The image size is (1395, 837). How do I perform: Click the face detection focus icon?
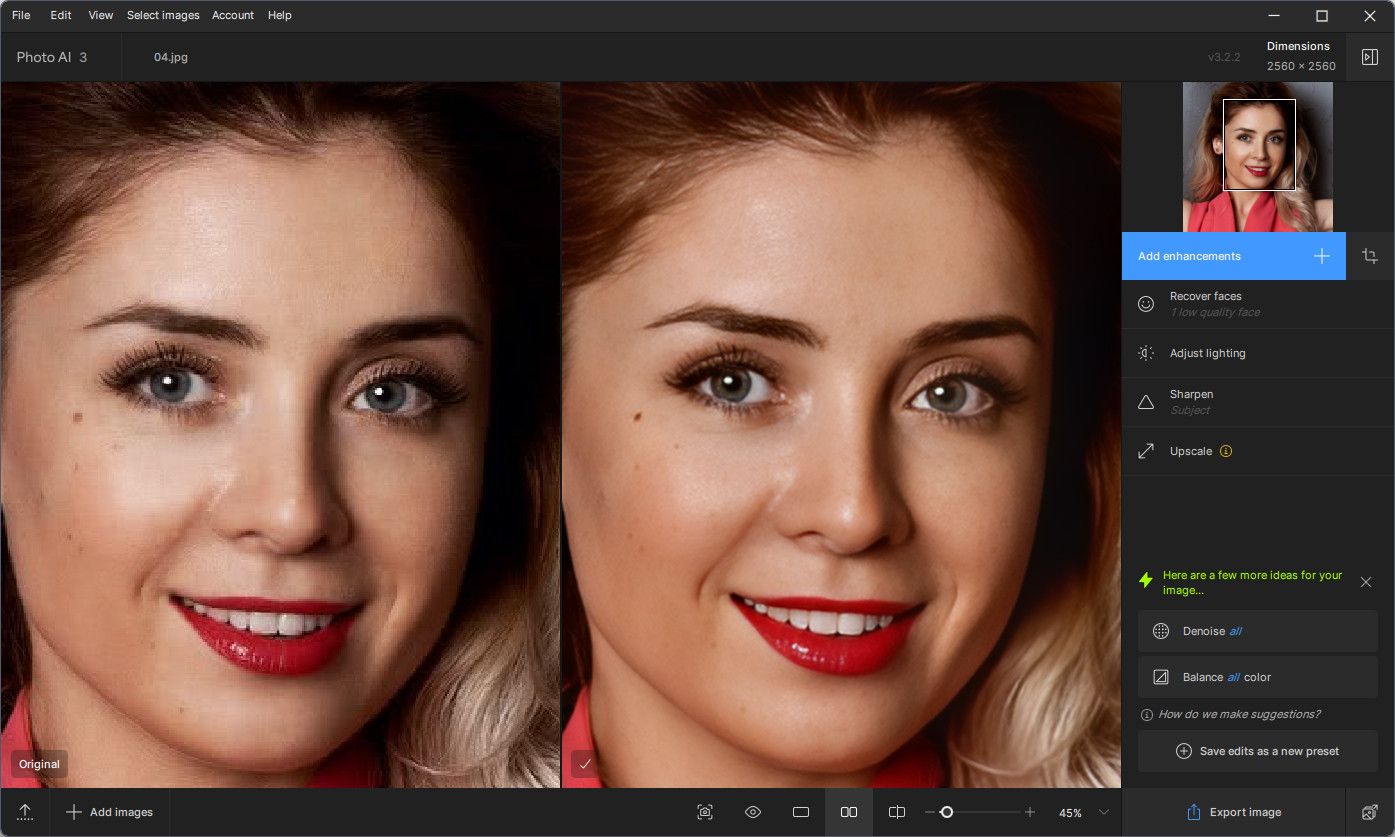(705, 812)
